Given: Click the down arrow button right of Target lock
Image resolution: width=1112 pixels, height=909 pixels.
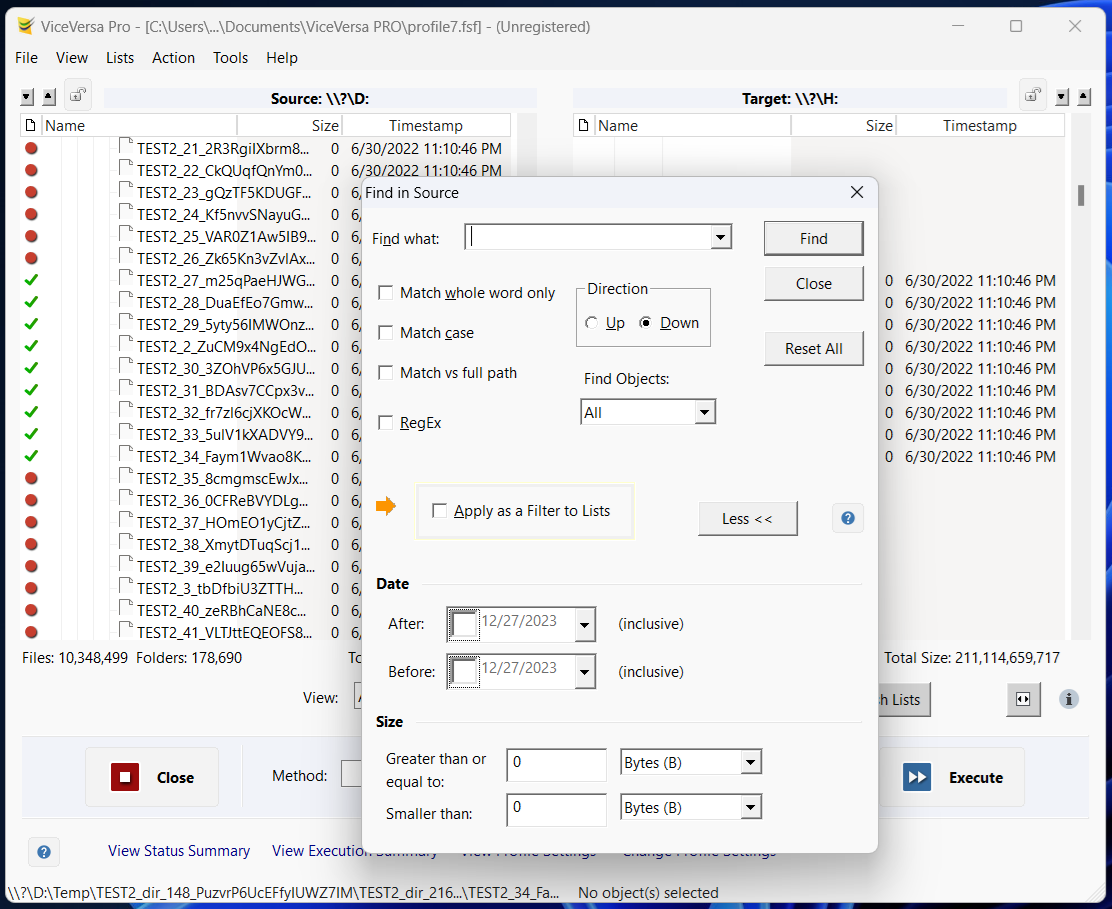Looking at the screenshot, I should (1062, 96).
